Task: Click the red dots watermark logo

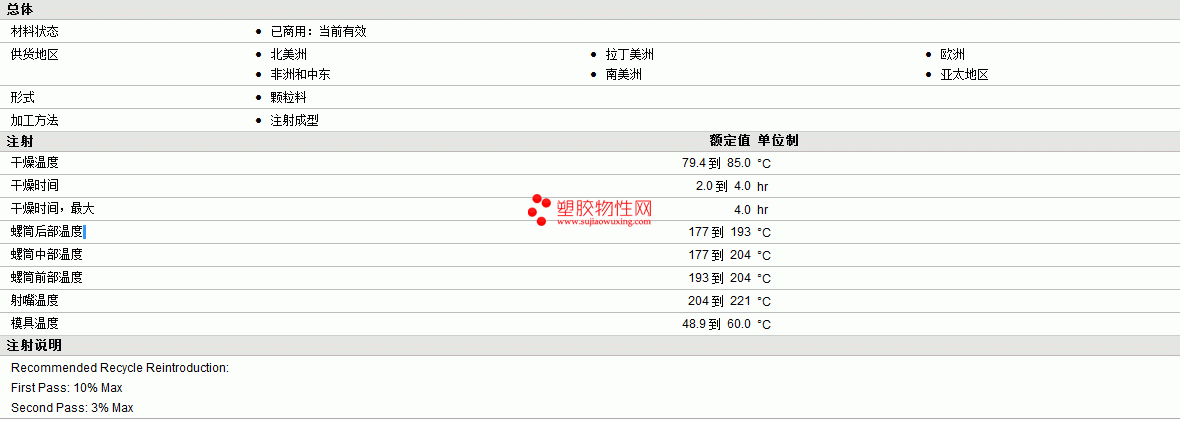Action: (x=540, y=210)
